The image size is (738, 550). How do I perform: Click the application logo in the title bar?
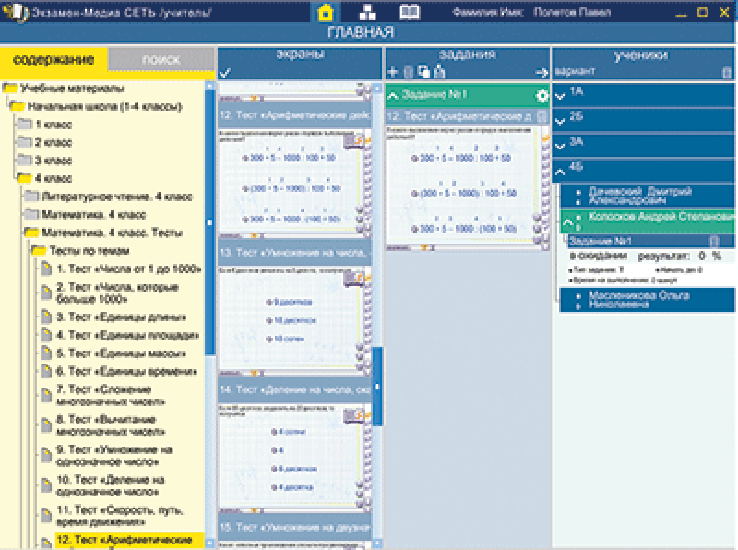tap(15, 12)
